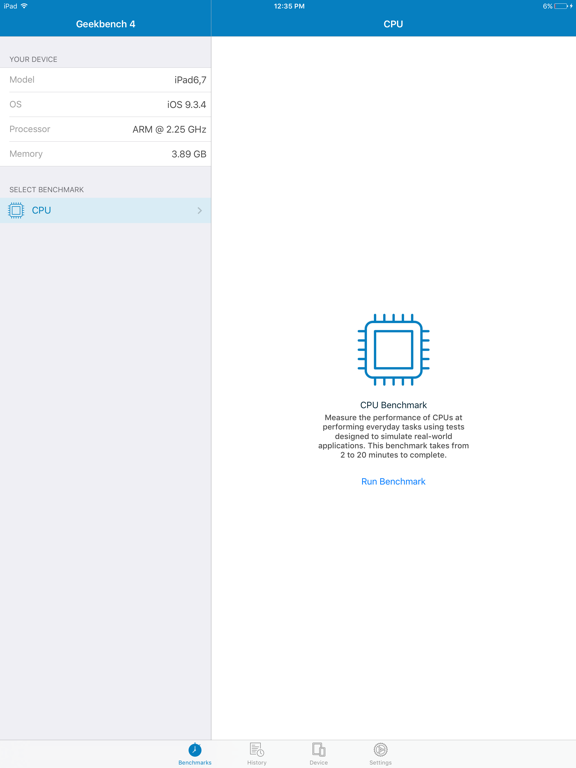Tap the iPad carrier label
576x768 pixels.
pos(10,6)
